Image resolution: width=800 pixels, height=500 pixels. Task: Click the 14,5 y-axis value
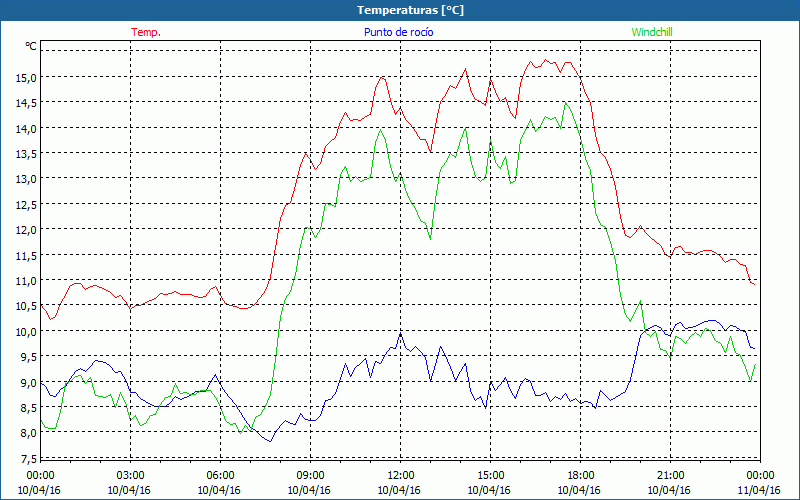[x=27, y=103]
